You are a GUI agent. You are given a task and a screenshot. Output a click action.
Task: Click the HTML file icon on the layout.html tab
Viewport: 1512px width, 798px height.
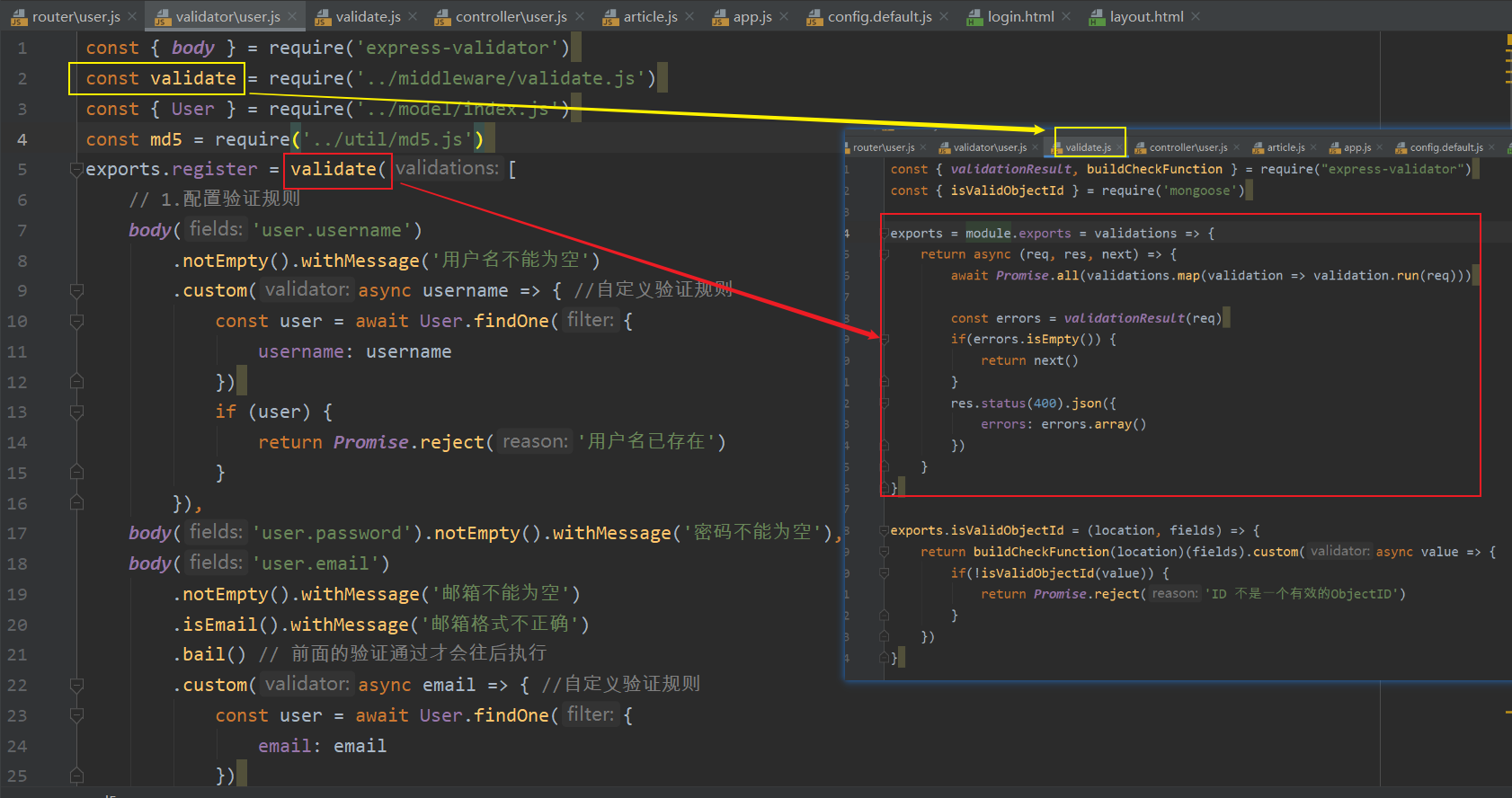coord(1097,17)
